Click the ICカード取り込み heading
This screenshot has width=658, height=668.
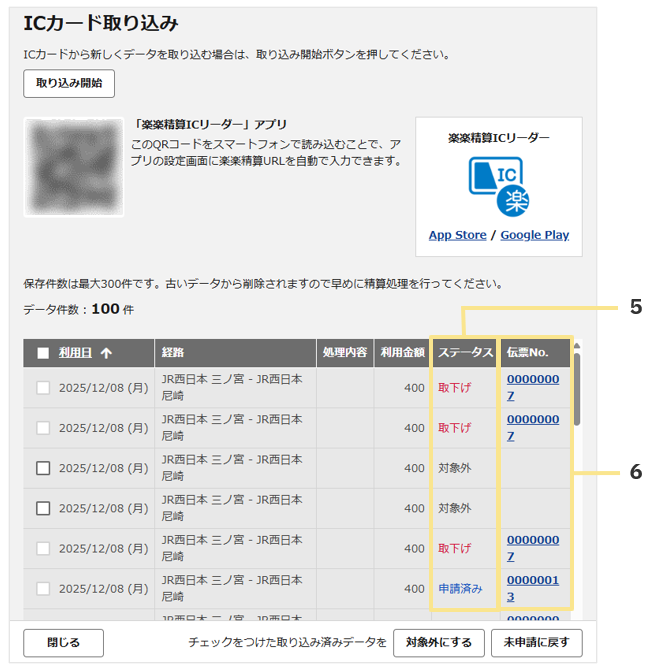coord(101,23)
